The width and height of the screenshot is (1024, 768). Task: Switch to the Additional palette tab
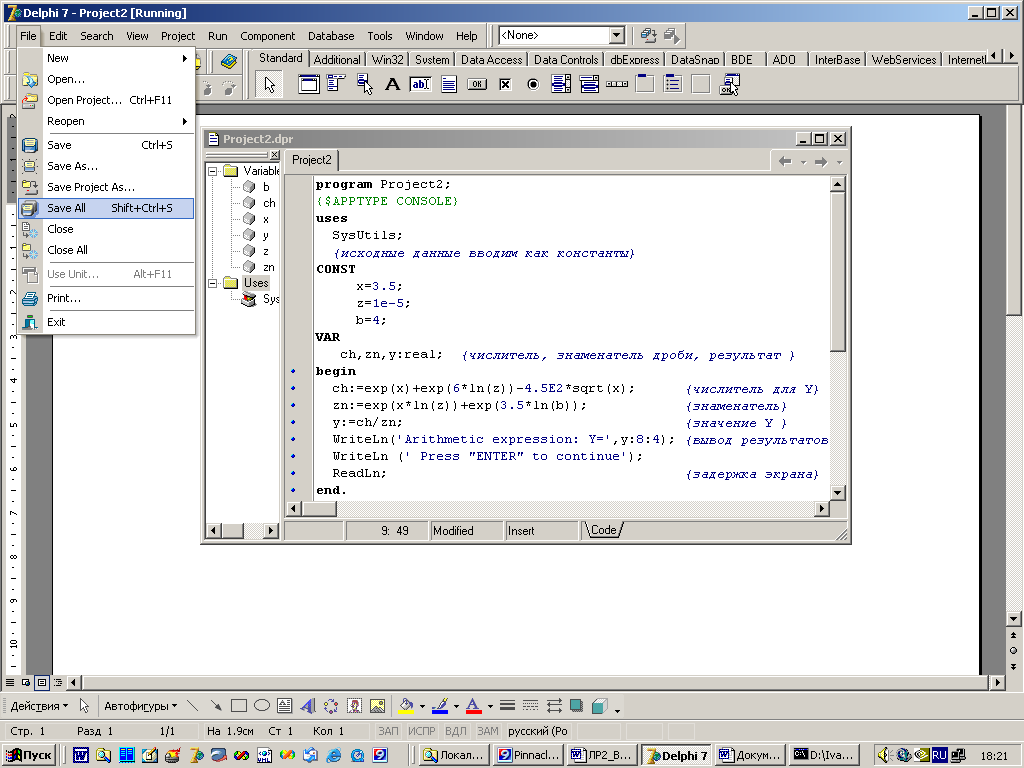click(337, 59)
